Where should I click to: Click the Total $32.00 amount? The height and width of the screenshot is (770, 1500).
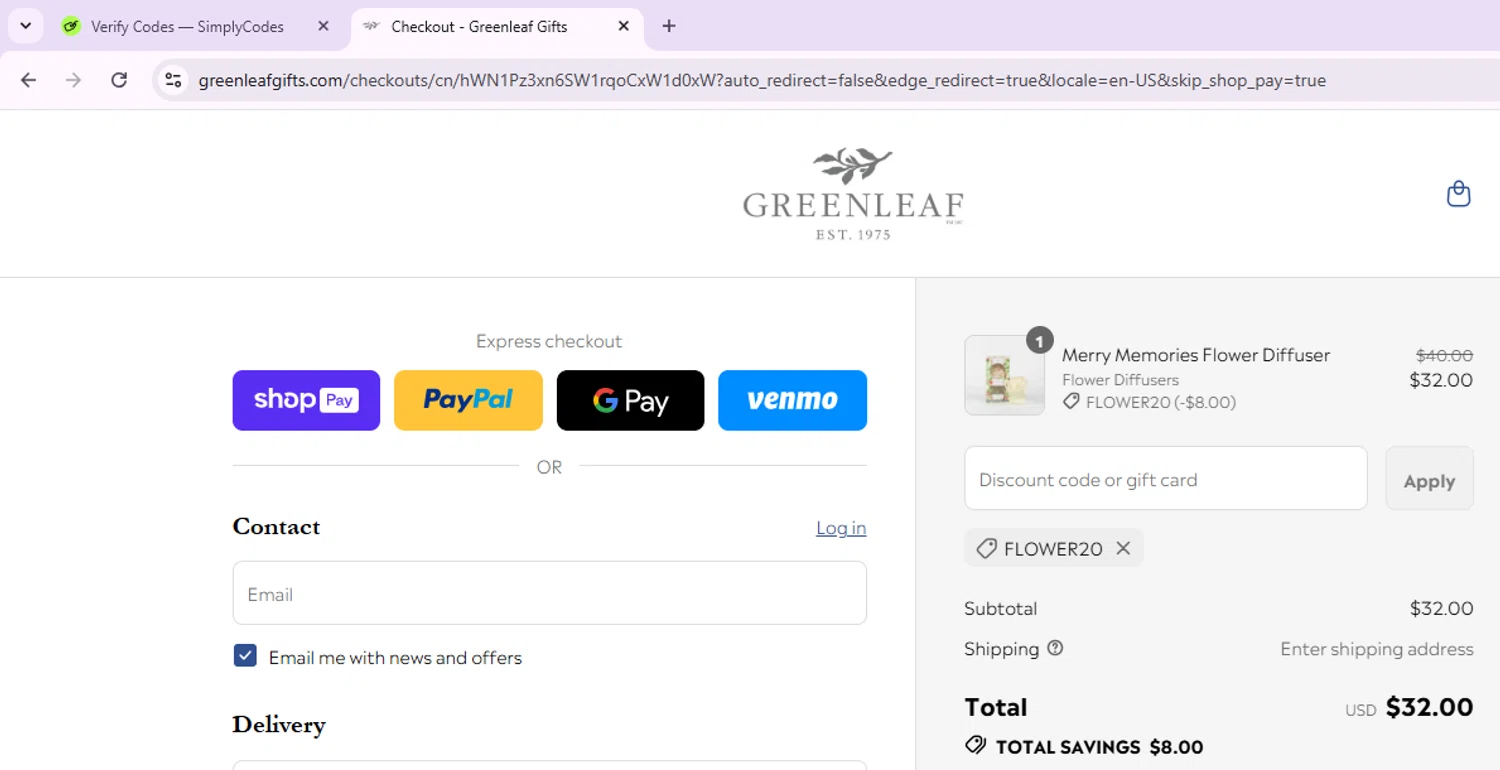1429,707
